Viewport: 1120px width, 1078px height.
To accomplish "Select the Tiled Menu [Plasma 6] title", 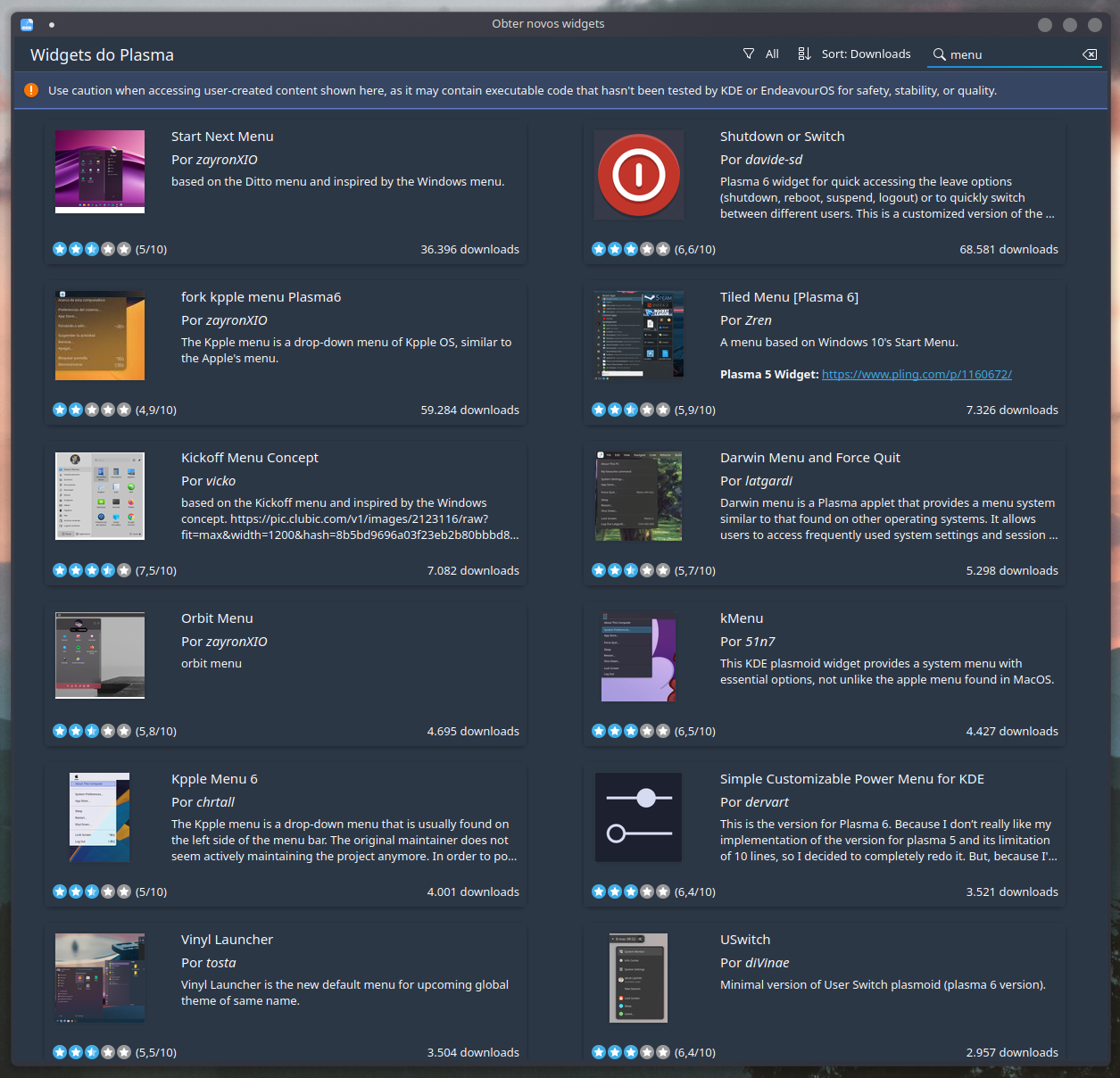I will coord(789,297).
